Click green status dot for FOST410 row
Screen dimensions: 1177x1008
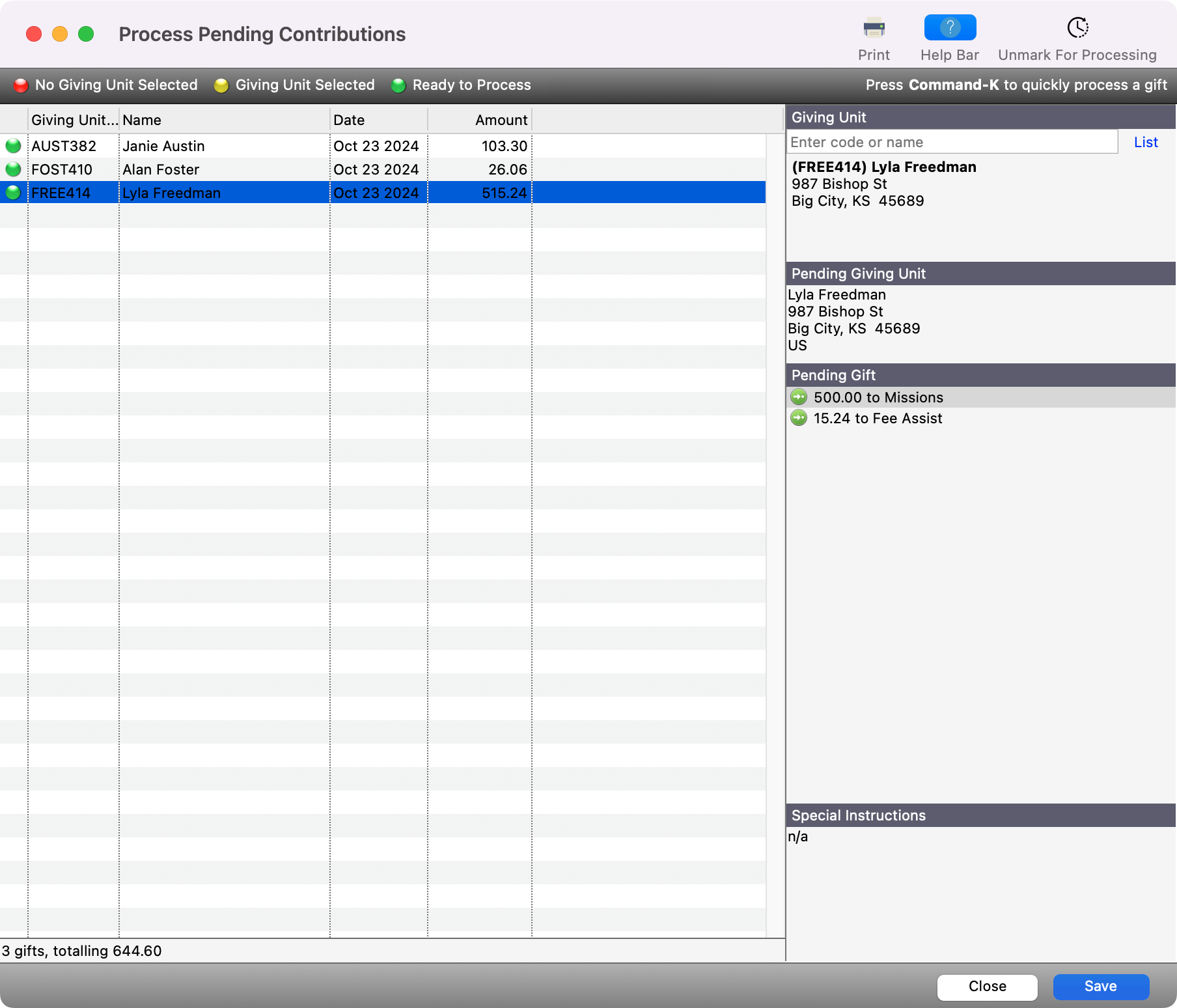tap(13, 169)
